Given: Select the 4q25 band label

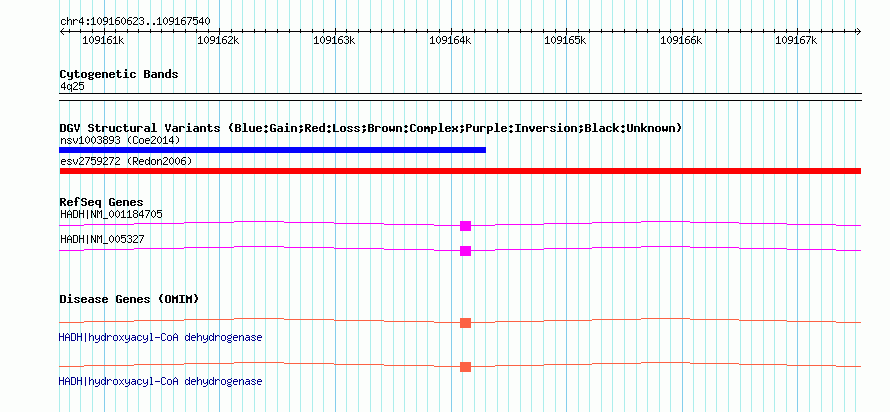Looking at the screenshot, I should [73, 86].
